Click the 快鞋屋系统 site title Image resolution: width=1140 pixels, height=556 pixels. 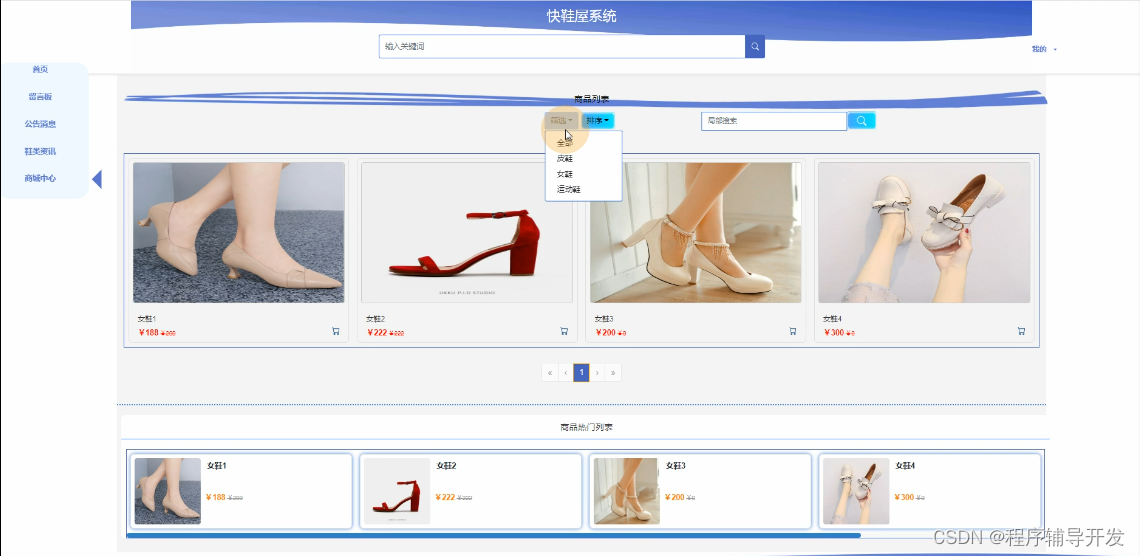pyautogui.click(x=582, y=16)
